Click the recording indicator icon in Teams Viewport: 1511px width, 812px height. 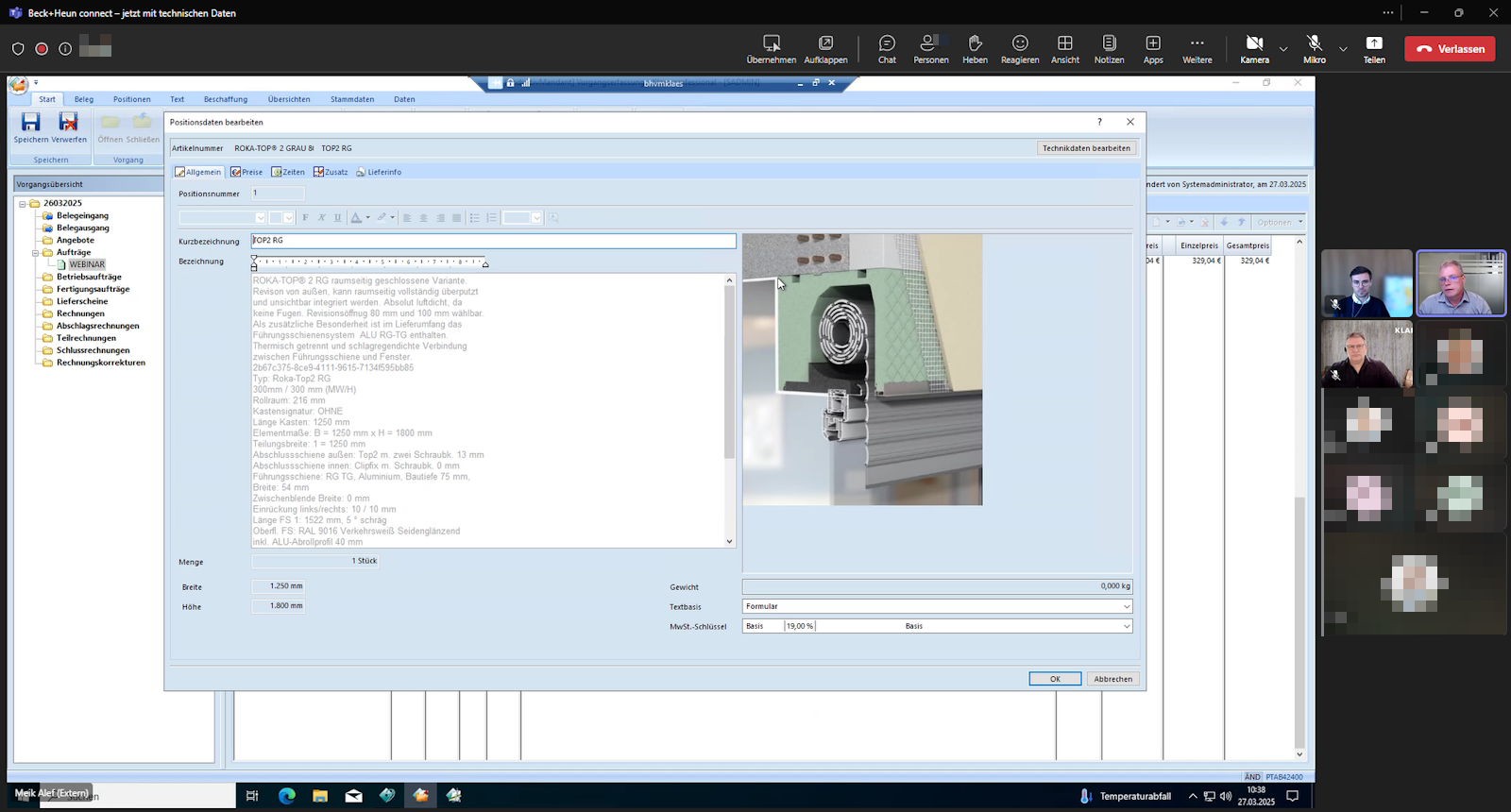[42, 49]
